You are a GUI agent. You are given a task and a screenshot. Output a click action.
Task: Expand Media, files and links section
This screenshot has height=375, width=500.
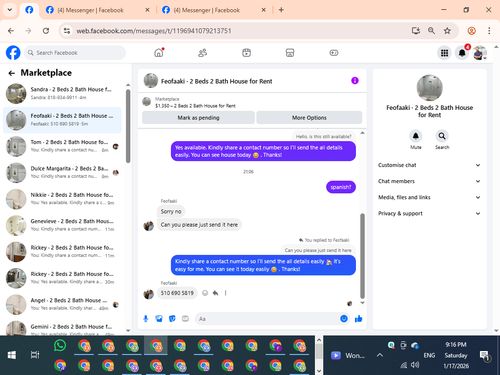tap(429, 197)
